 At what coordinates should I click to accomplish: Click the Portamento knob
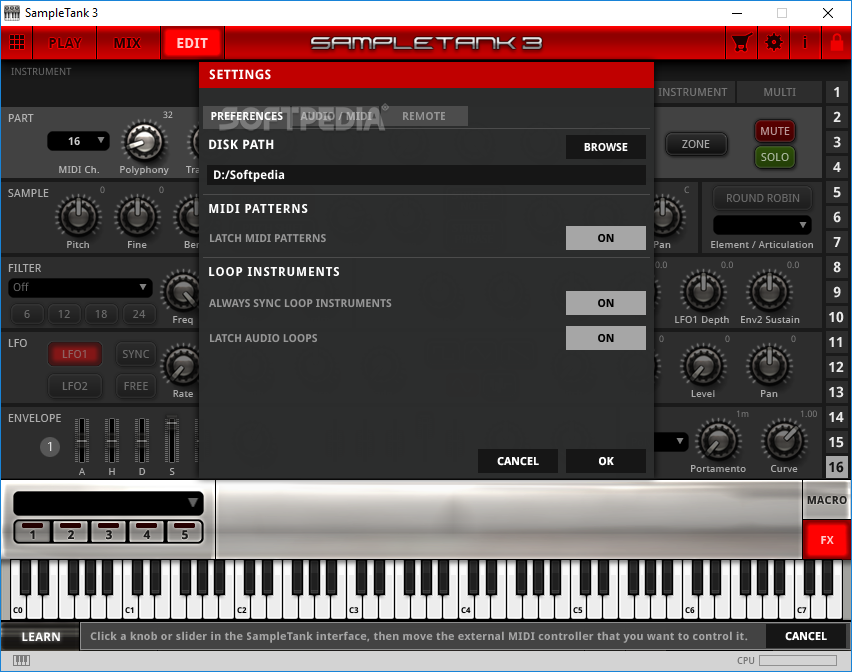718,441
